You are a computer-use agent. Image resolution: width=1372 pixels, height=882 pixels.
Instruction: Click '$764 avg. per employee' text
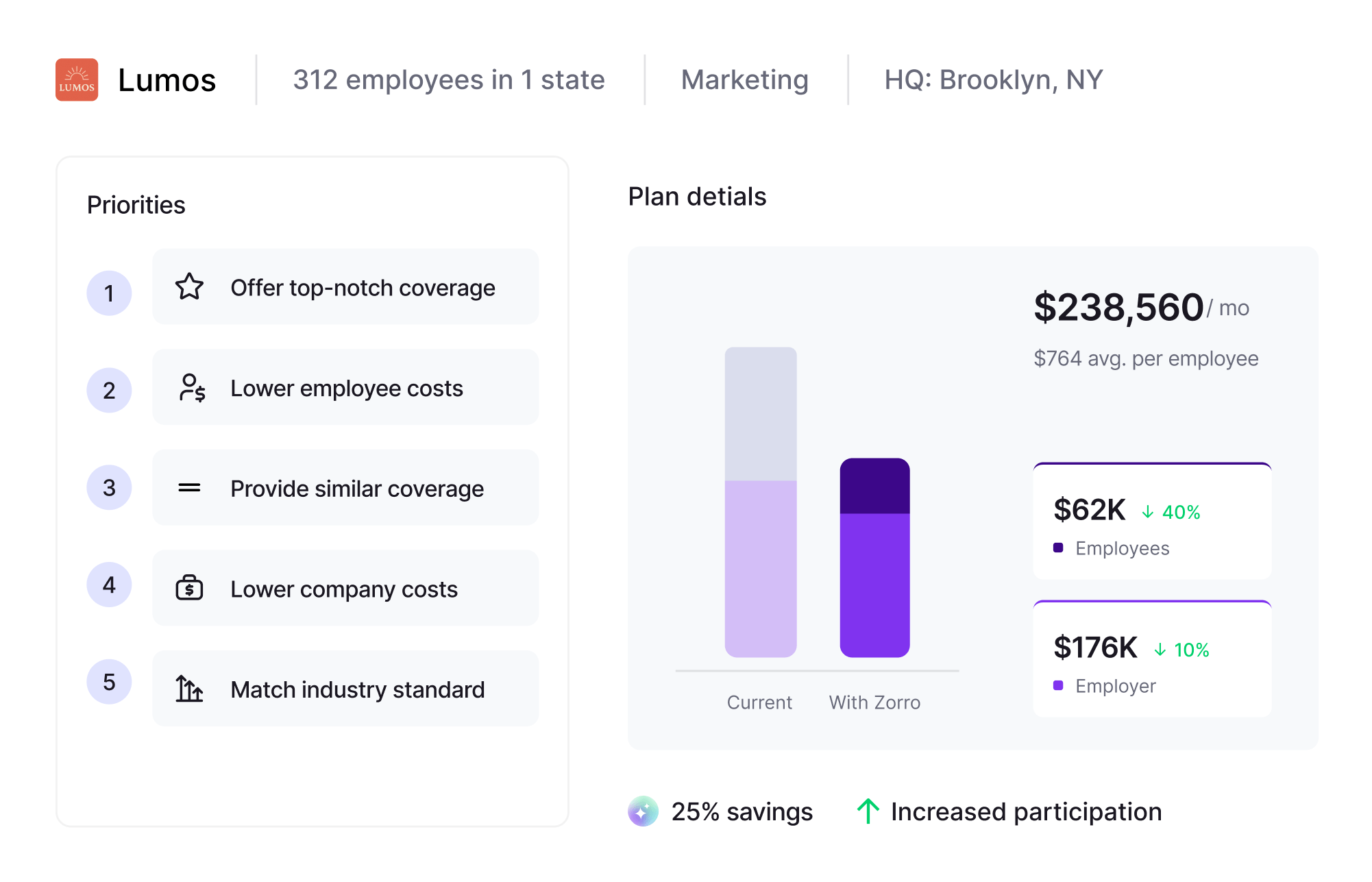tap(1146, 358)
